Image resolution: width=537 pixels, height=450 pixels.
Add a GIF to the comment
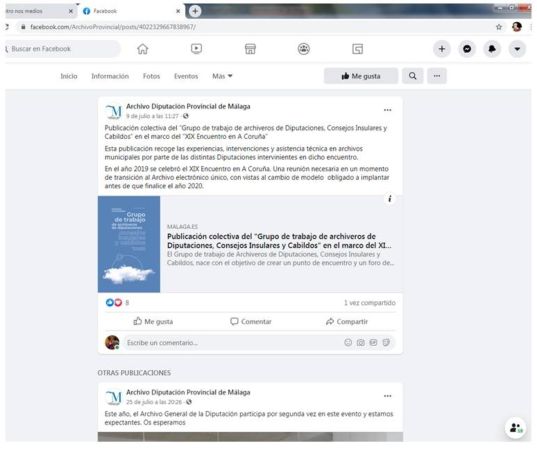pyautogui.click(x=373, y=342)
